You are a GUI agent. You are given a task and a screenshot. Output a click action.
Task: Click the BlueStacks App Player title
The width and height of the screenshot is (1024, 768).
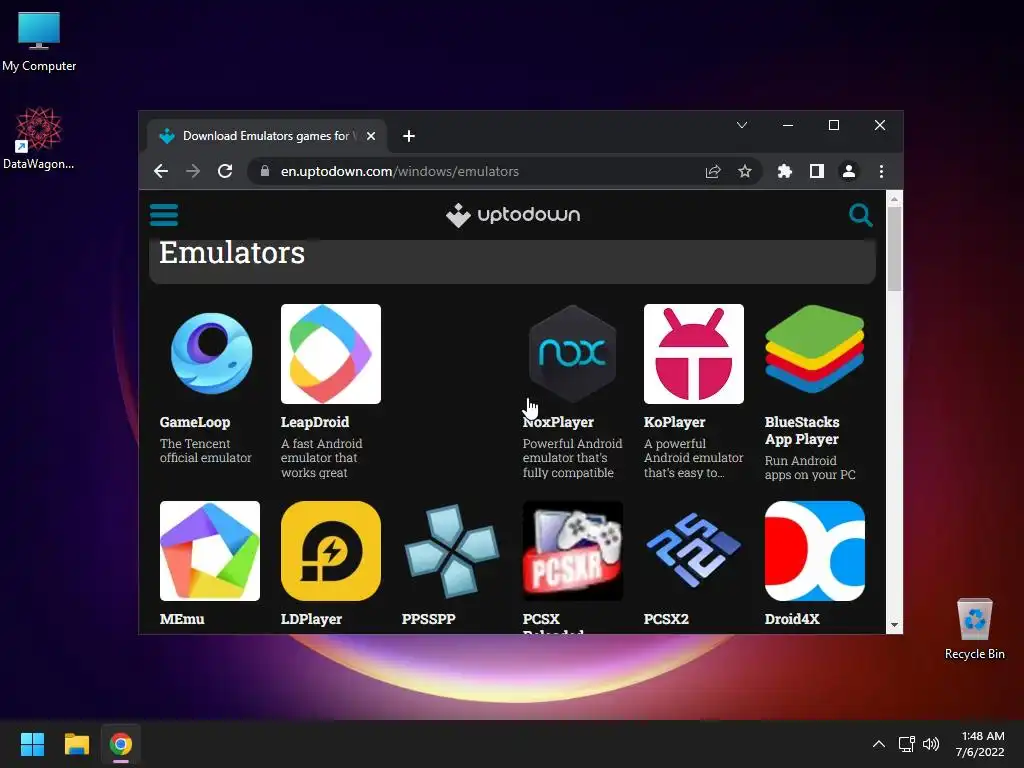(802, 430)
